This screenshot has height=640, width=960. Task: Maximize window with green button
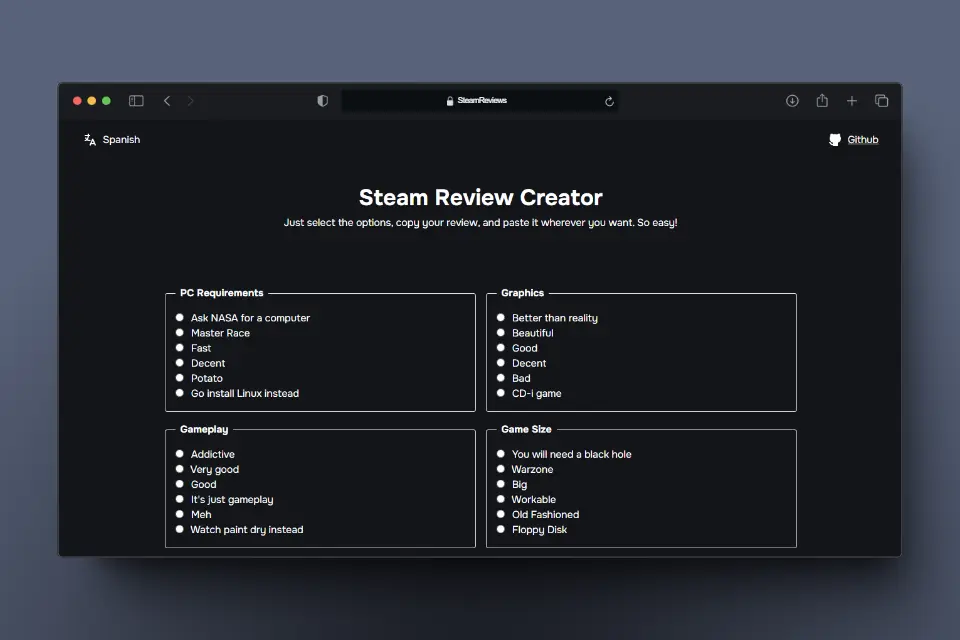tap(107, 101)
